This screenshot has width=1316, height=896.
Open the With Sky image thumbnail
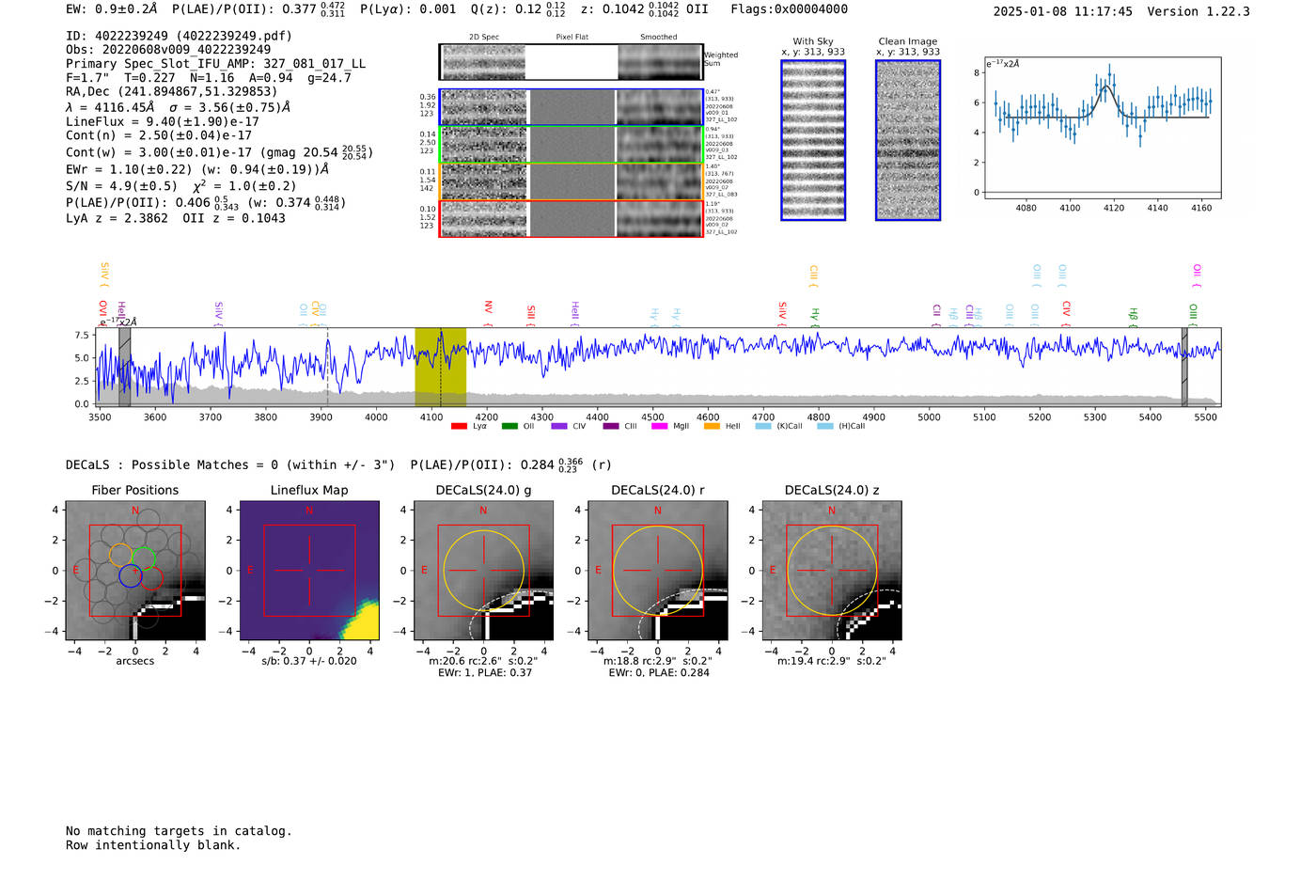pos(813,140)
